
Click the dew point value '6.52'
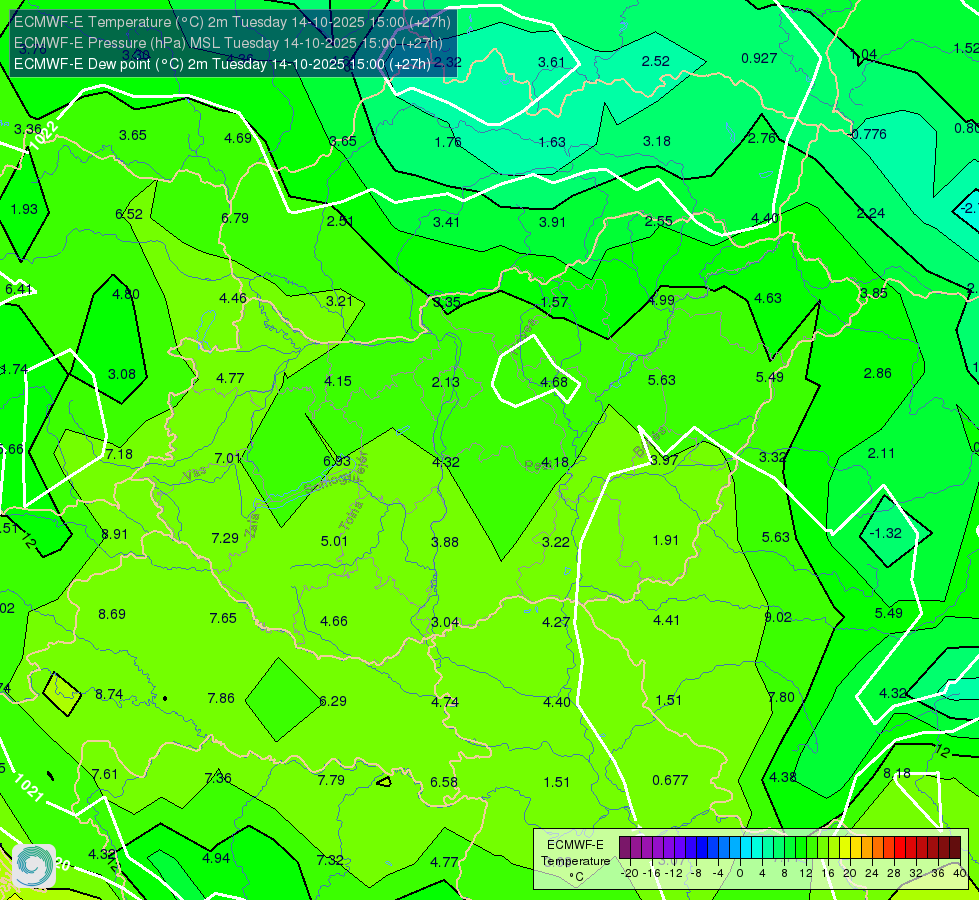pyautogui.click(x=129, y=214)
